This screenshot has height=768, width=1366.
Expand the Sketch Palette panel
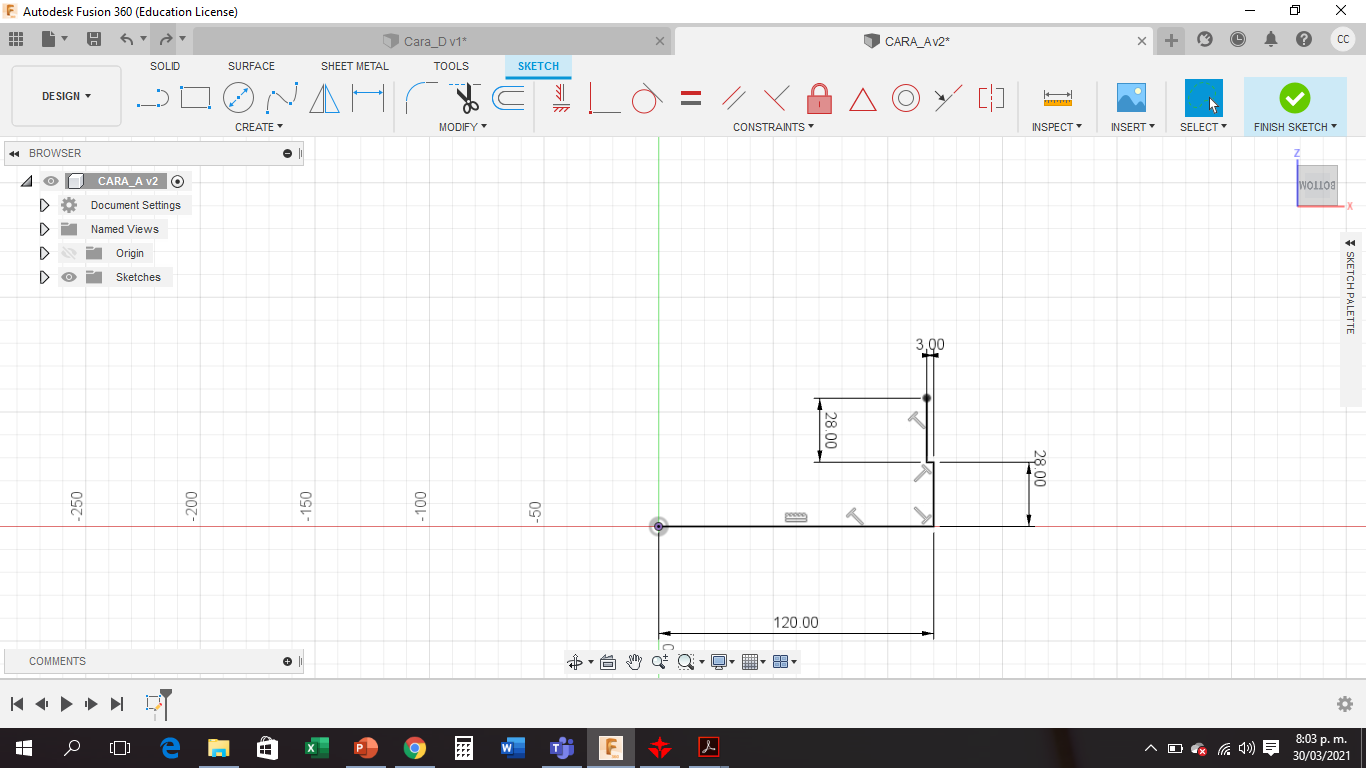tap(1350, 243)
